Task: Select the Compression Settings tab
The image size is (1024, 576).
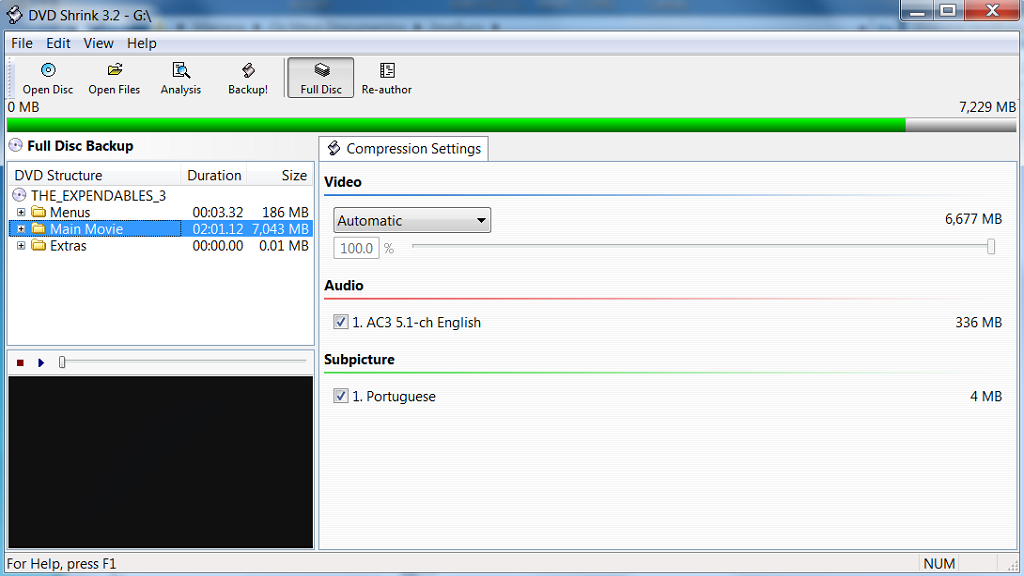Action: coord(404,148)
